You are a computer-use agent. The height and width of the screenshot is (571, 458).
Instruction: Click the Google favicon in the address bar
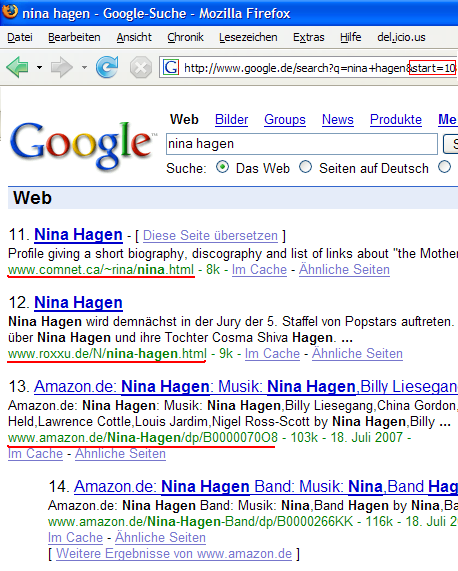pyautogui.click(x=171, y=67)
